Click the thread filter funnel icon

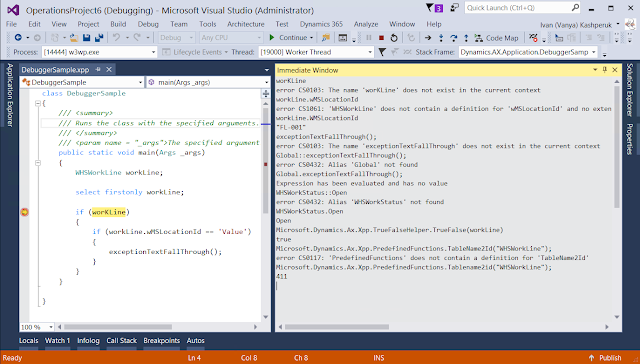382,52
